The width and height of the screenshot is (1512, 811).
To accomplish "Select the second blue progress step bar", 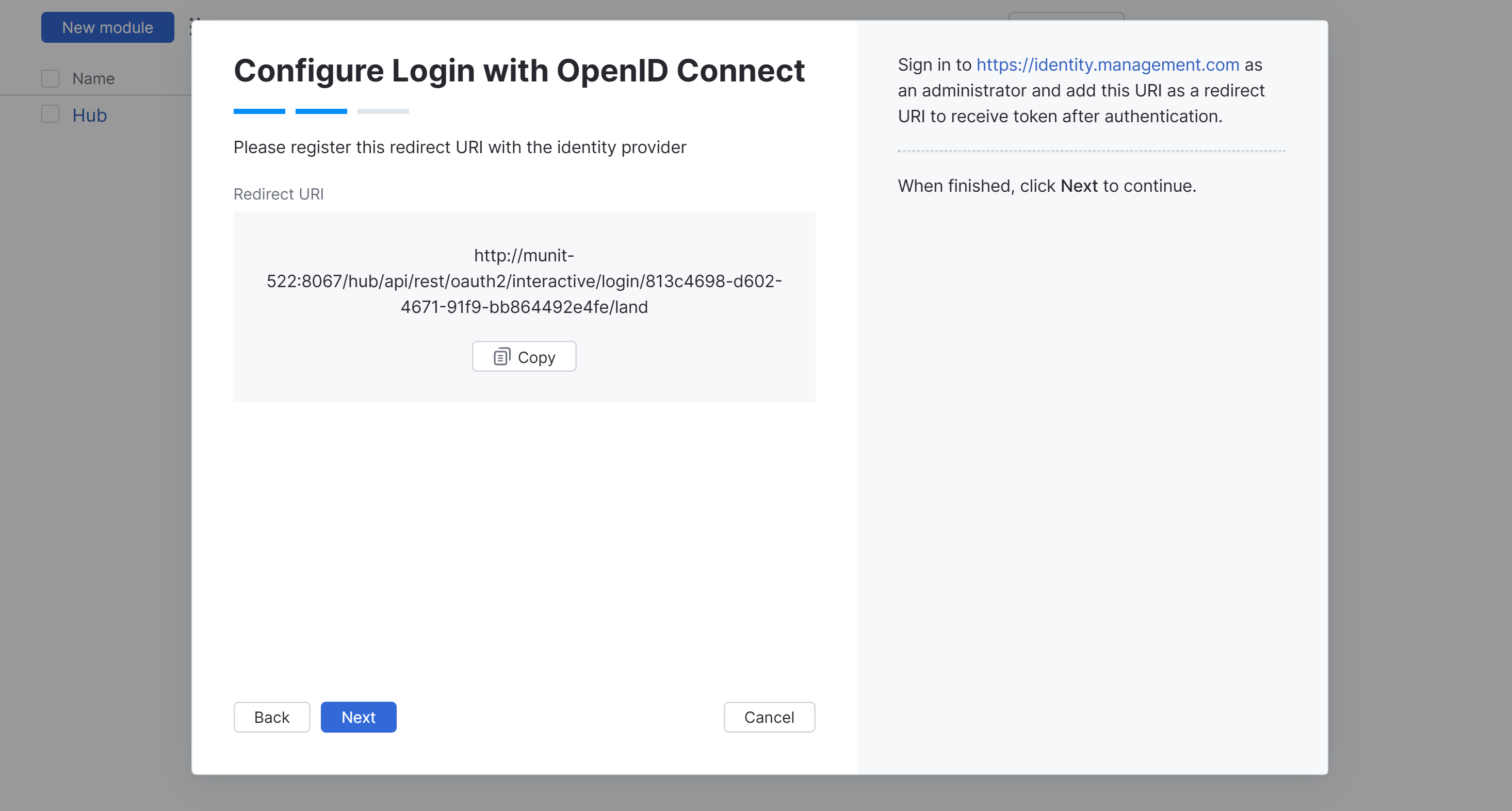I will point(321,111).
